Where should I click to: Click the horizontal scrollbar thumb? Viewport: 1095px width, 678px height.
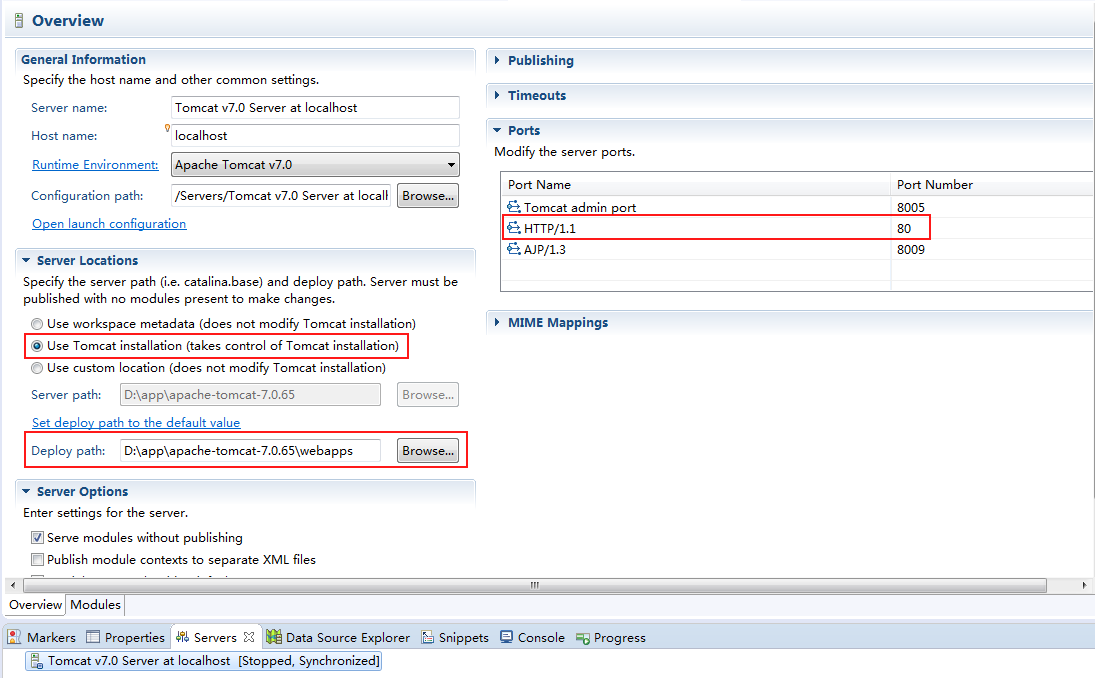tap(534, 585)
